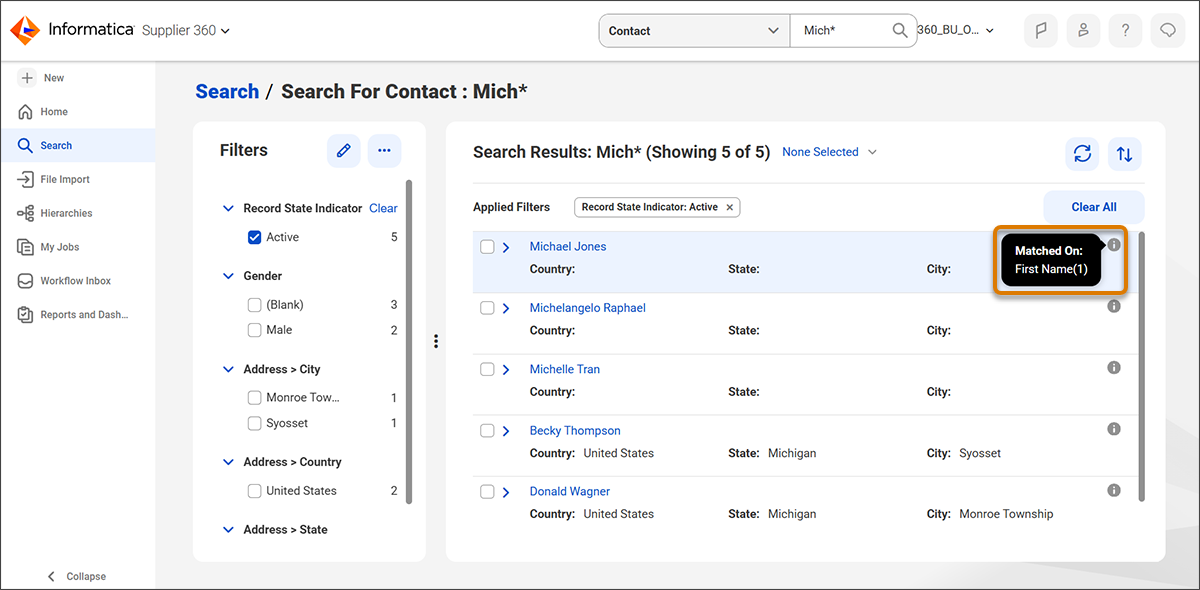
Task: Open the Donald Wagner contact link
Action: pos(570,492)
